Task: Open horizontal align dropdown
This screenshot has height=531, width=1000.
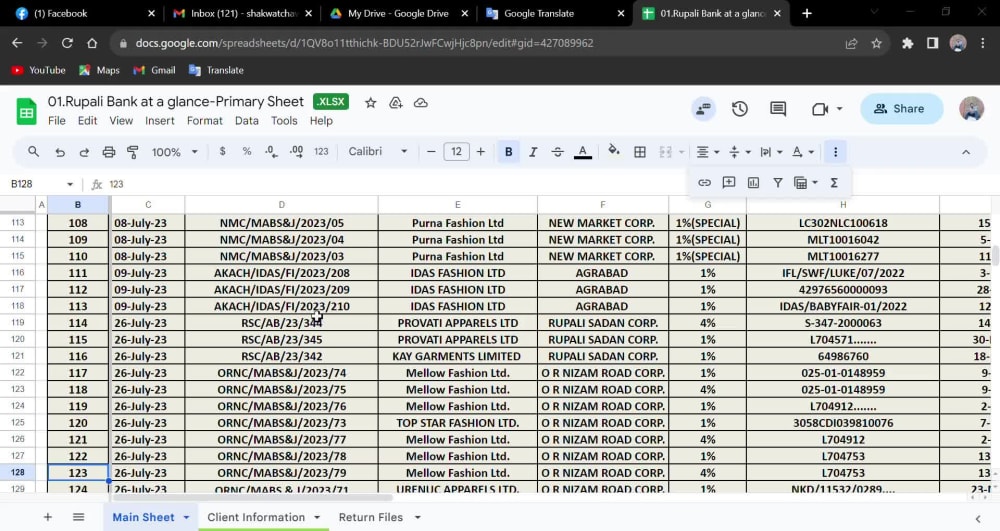Action: pyautogui.click(x=707, y=152)
